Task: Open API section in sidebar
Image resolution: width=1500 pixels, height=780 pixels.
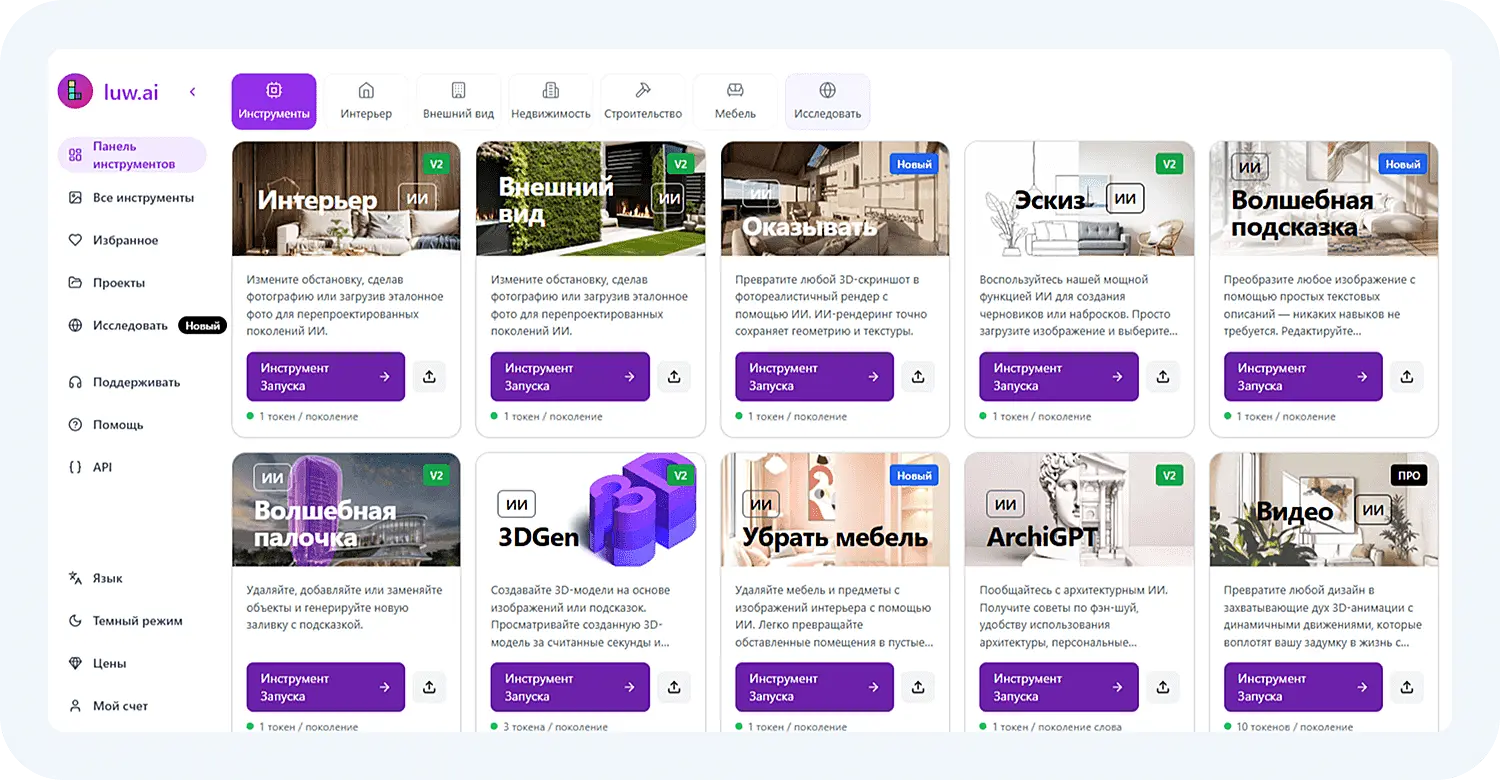Action: pos(102,467)
